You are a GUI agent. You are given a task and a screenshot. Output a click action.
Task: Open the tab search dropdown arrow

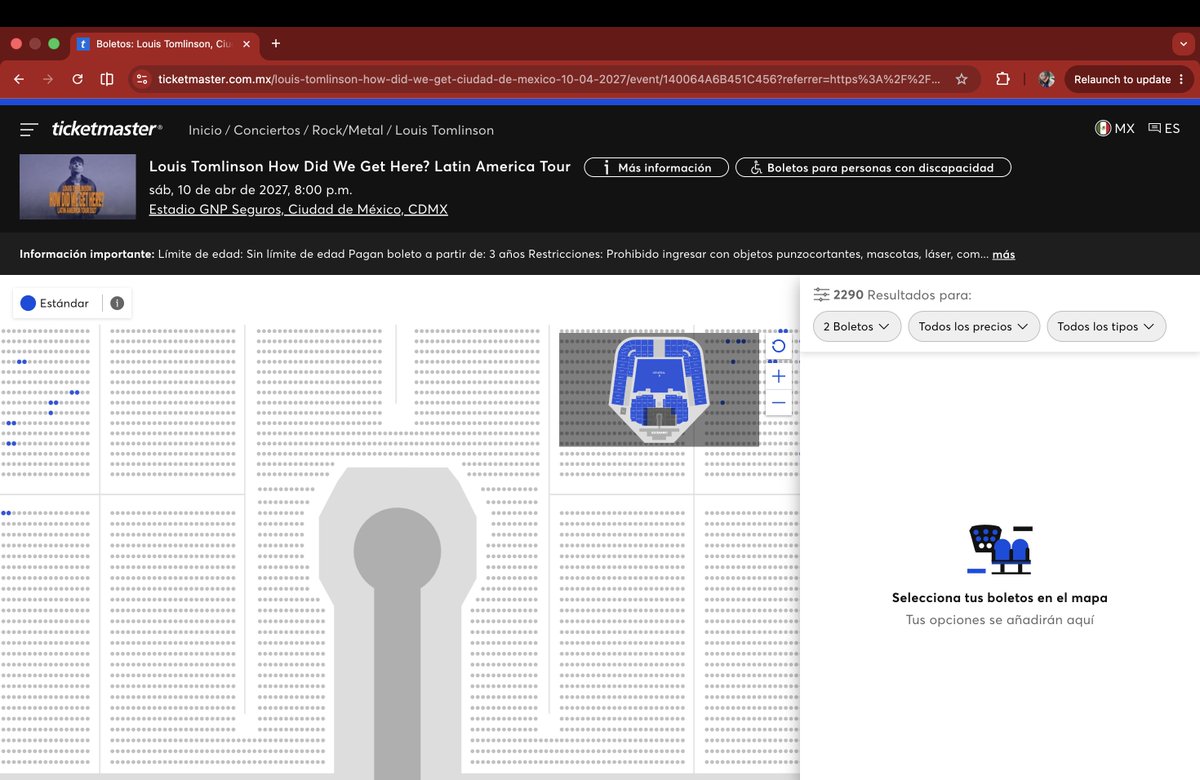1182,44
